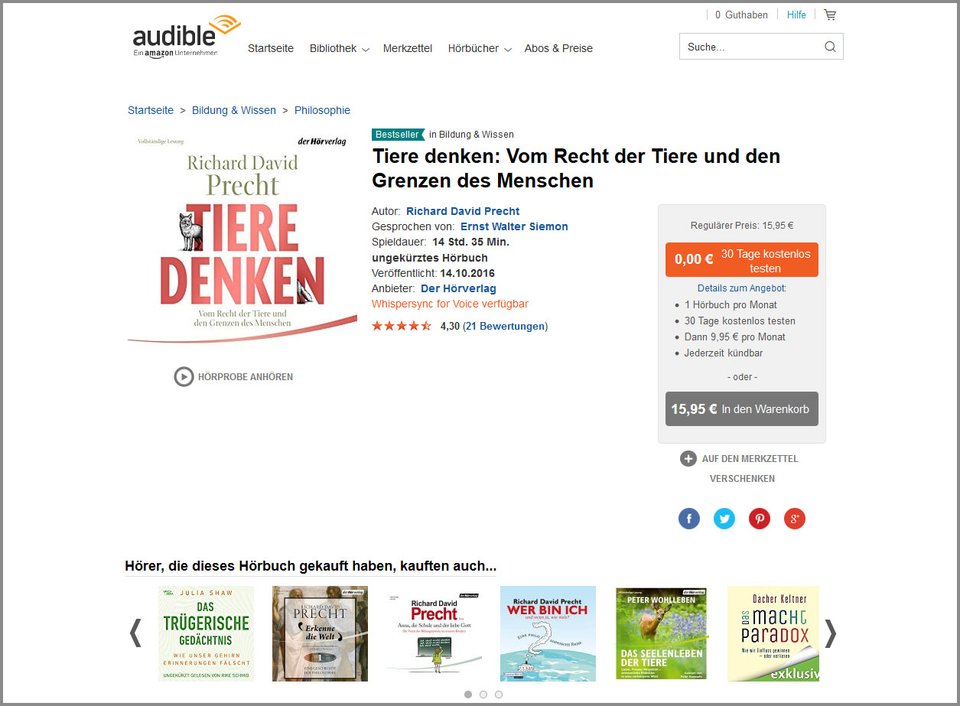
Task: Share on Google Plus icon
Action: [795, 519]
